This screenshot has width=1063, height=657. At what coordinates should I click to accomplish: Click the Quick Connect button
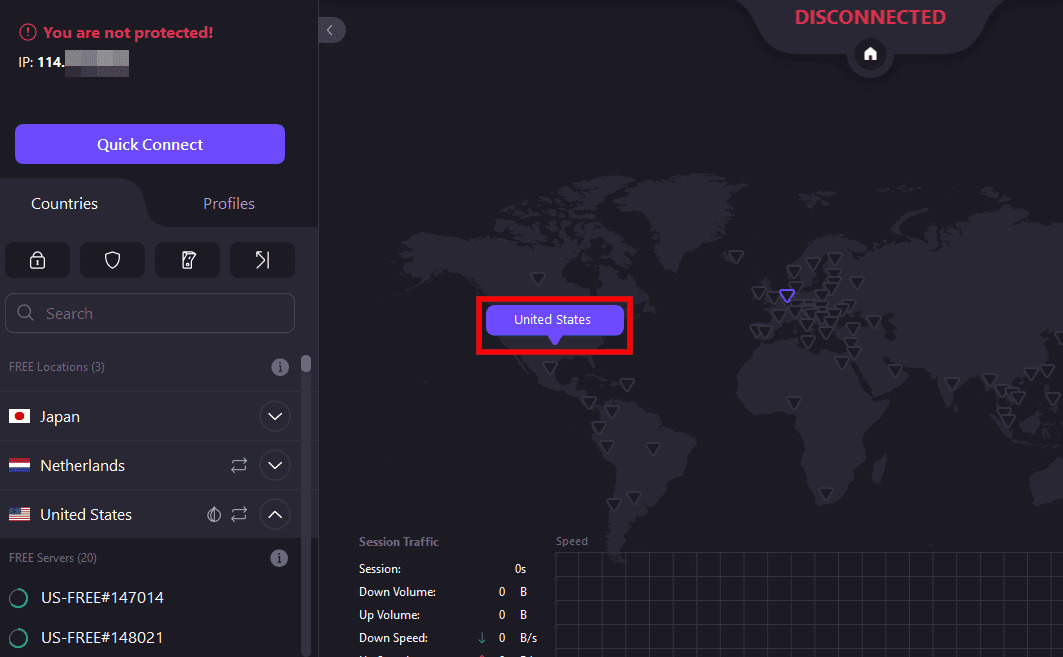150,144
